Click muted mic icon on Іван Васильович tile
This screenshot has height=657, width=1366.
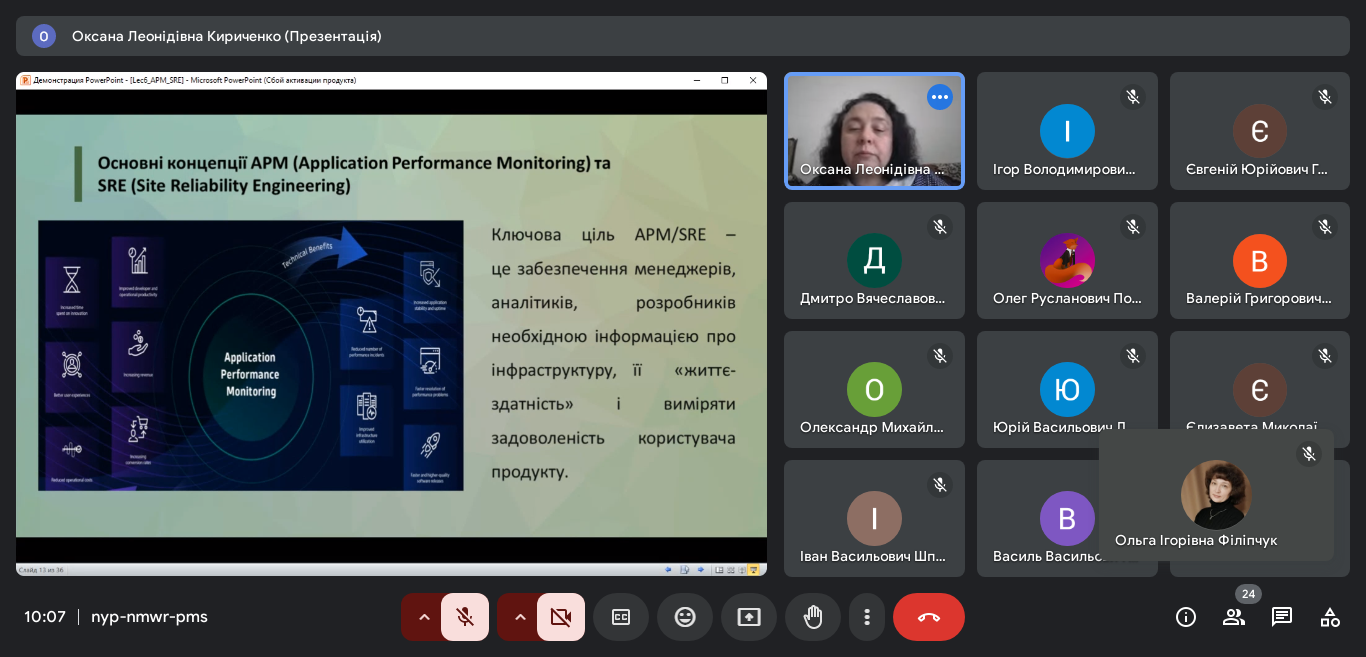click(940, 485)
